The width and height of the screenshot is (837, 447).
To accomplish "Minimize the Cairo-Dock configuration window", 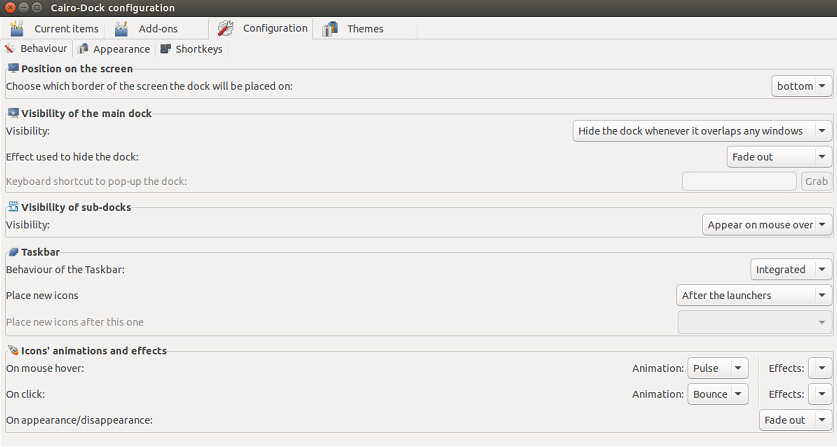I will [x=23, y=7].
